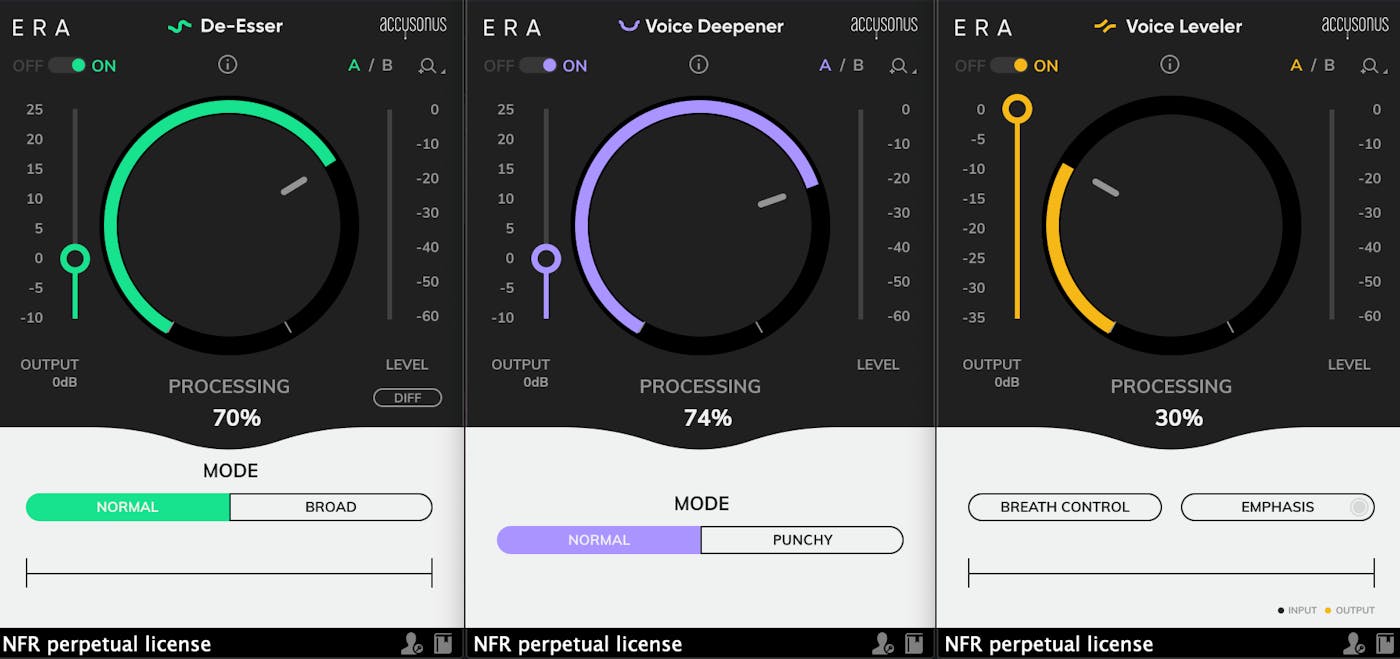This screenshot has width=1400, height=659.
Task: Select state B in Voice Leveler
Action: pos(1329,66)
